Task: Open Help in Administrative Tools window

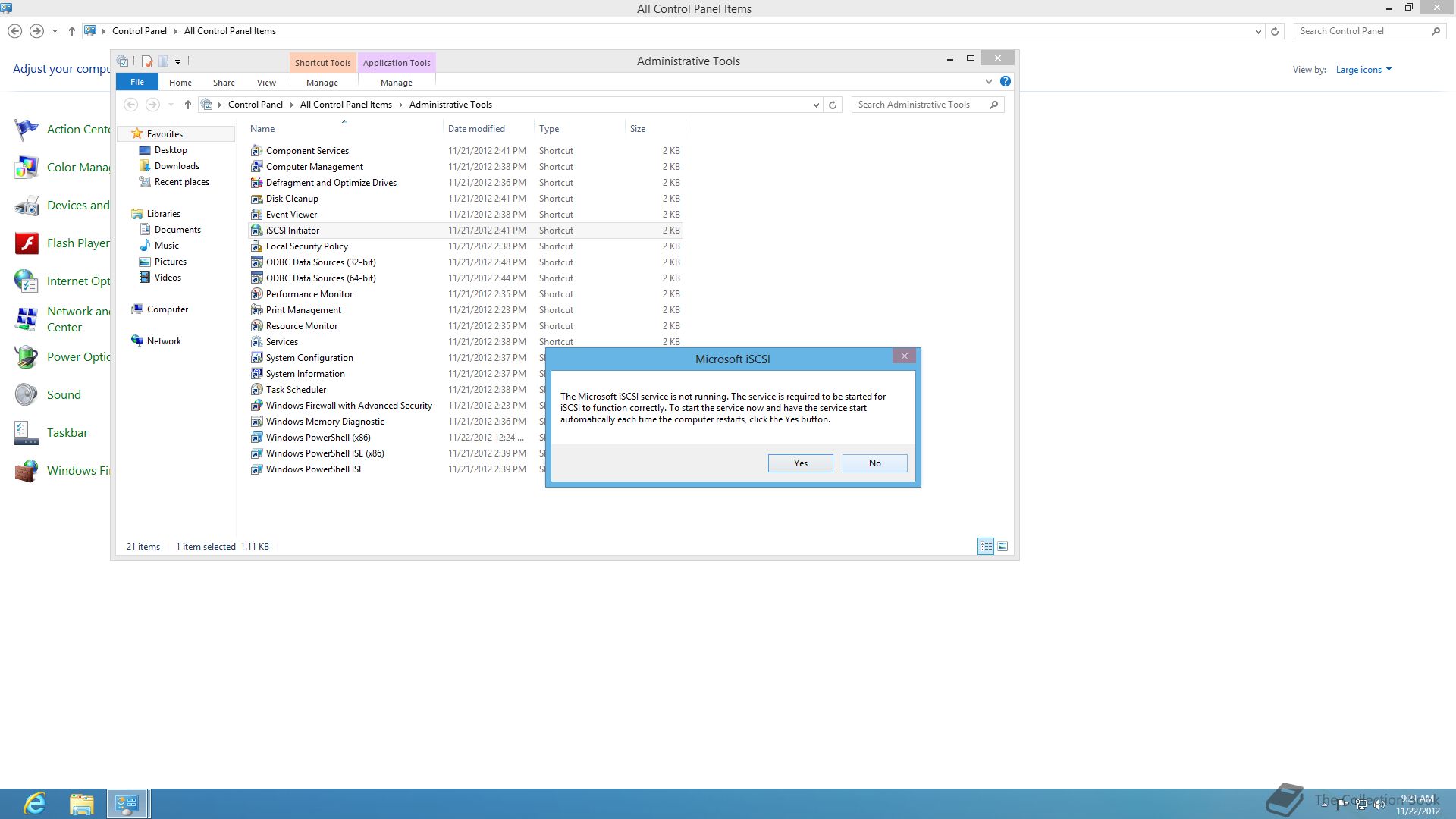Action: 1006,81
